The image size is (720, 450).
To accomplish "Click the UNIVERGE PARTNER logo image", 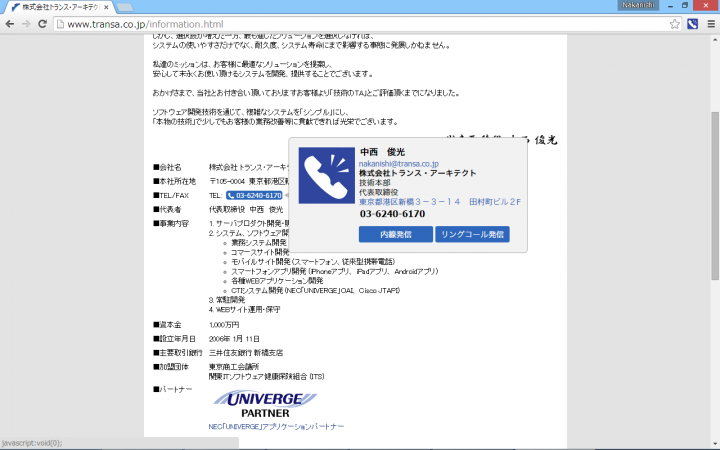I will click(x=265, y=404).
